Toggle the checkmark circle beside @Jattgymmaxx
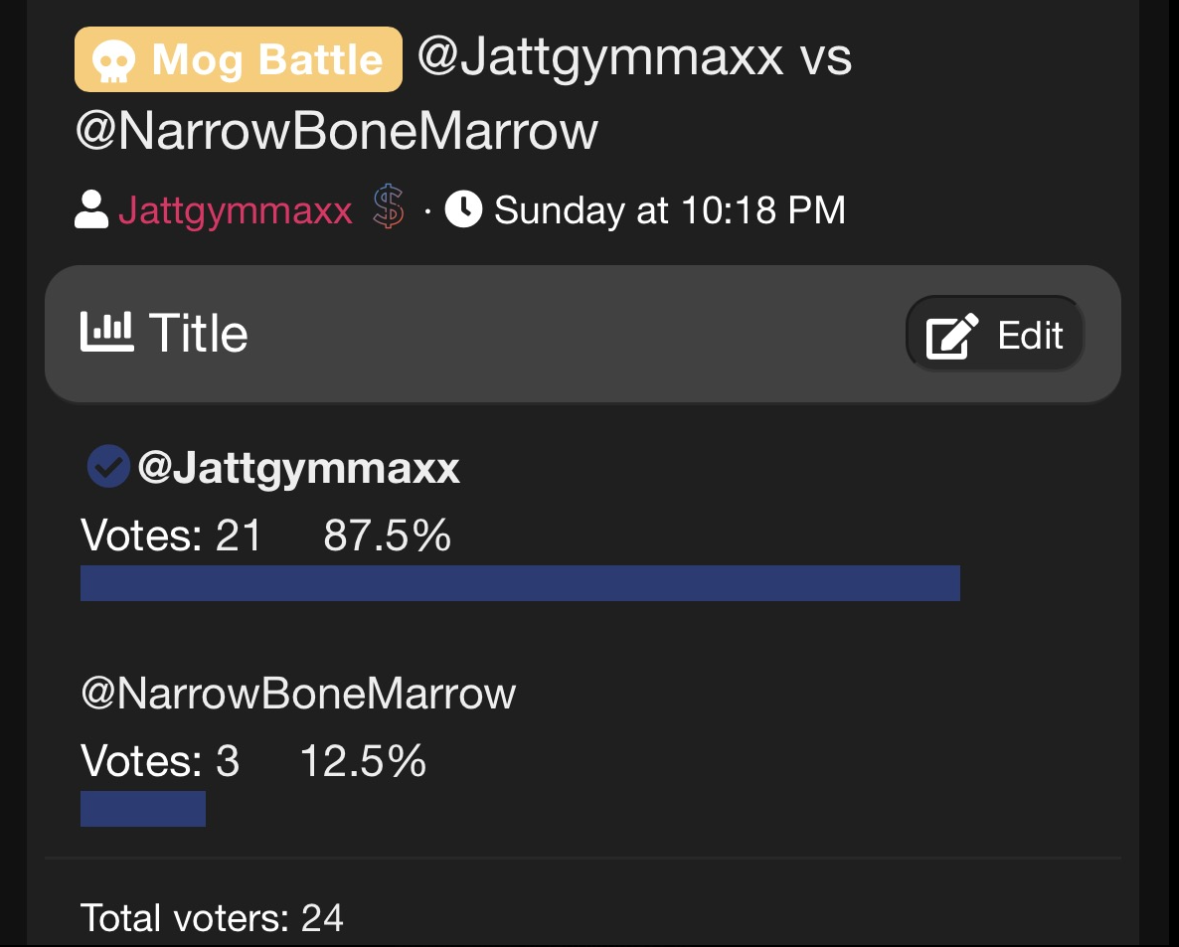Screen dimensions: 1179x947 click(108, 467)
